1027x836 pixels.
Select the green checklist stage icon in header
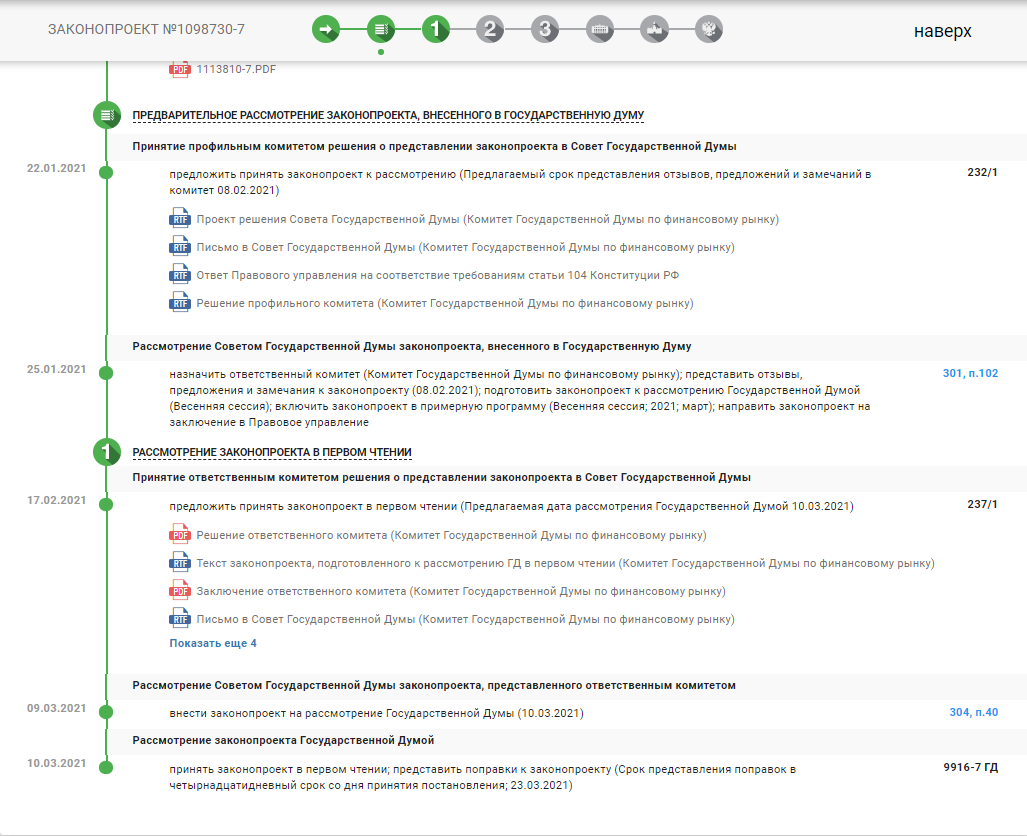(380, 29)
